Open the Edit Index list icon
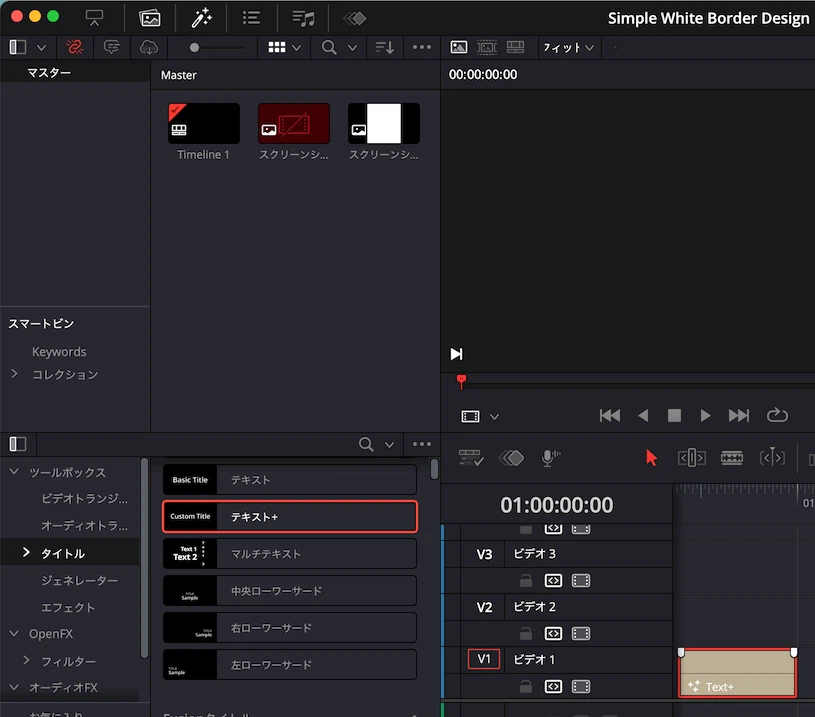The image size is (815, 717). pos(252,18)
